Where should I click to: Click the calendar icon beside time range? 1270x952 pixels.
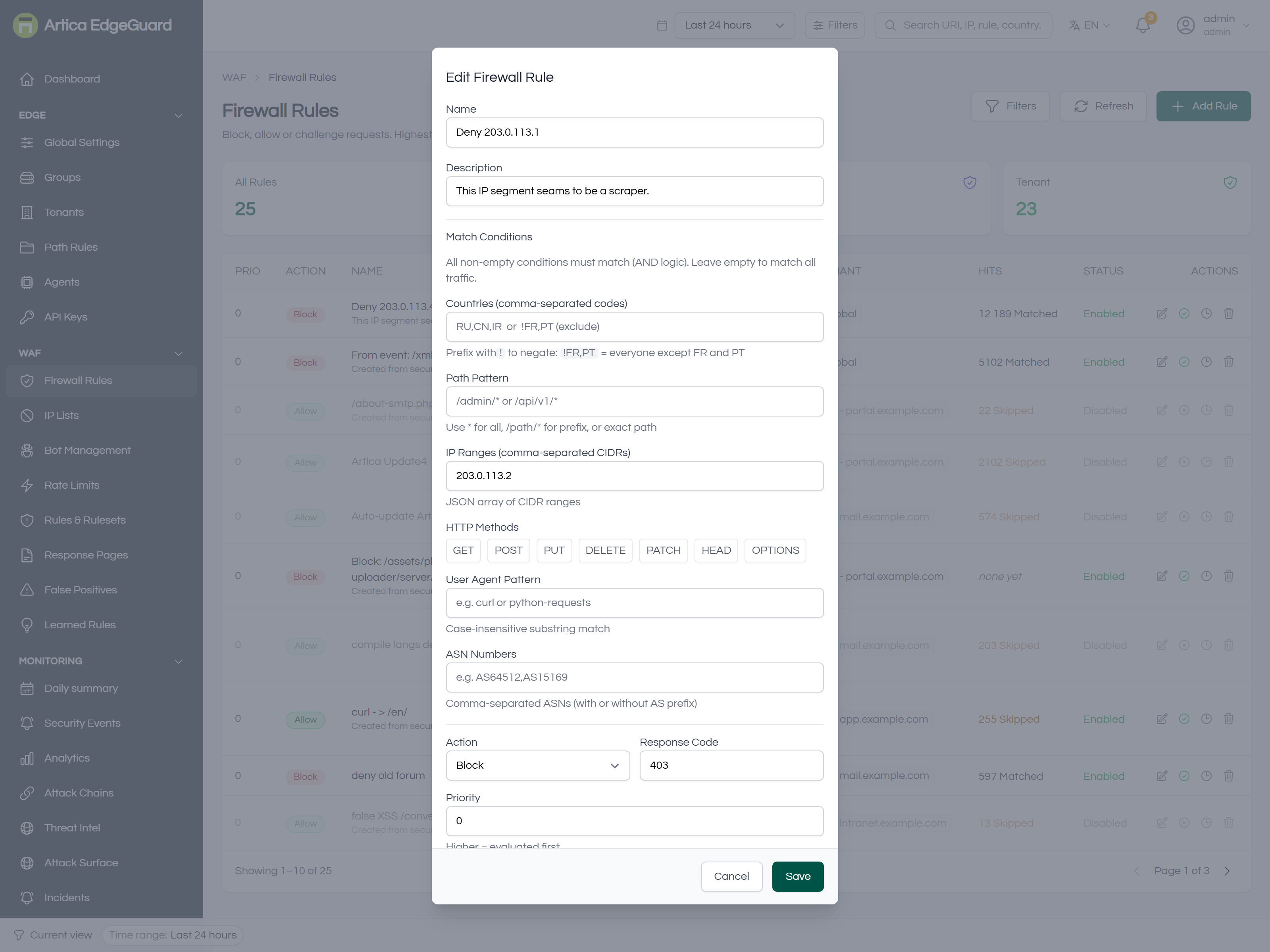click(x=662, y=25)
